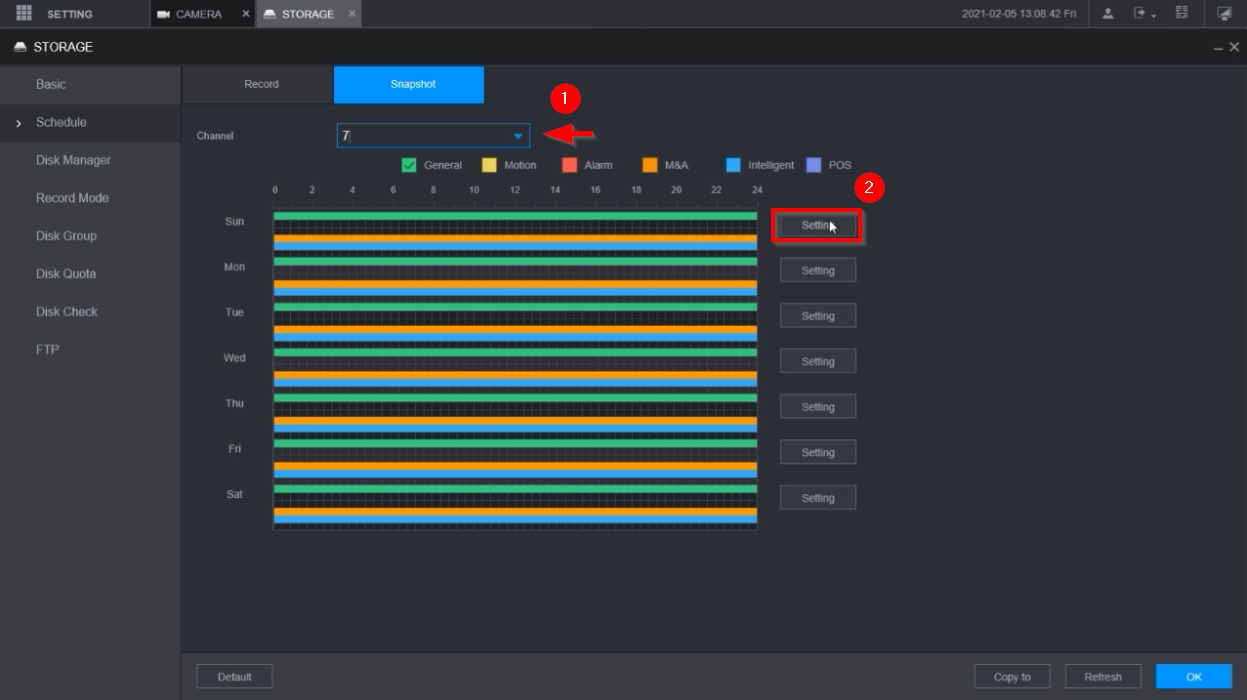This screenshot has width=1247, height=700.
Task: Click the Setting button for Sunday
Action: coord(817,225)
